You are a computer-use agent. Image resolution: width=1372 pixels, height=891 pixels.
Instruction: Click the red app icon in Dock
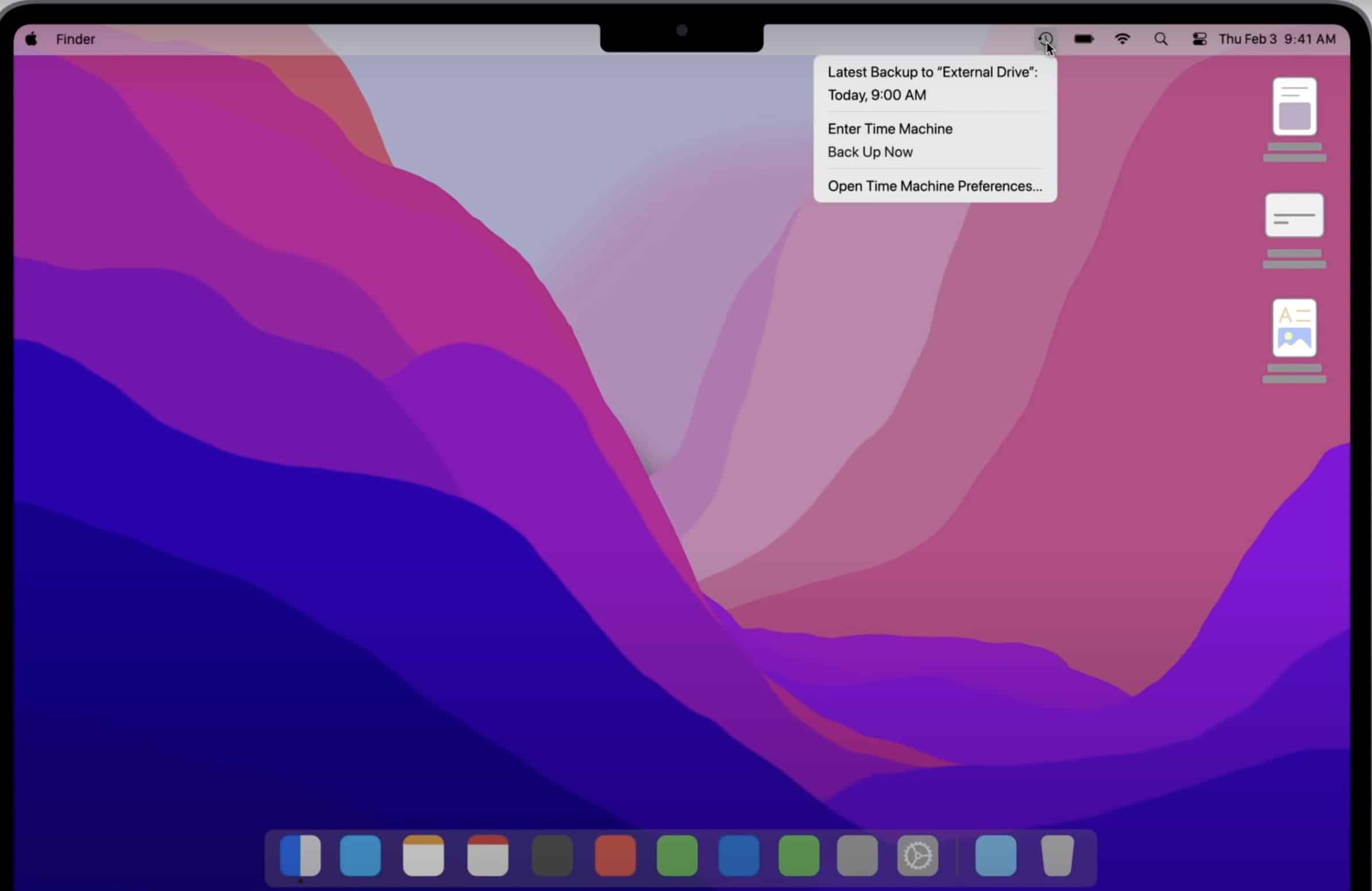[615, 855]
